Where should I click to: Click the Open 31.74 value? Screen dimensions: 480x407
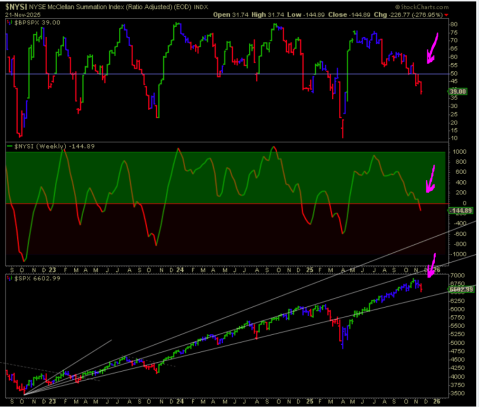coord(231,15)
